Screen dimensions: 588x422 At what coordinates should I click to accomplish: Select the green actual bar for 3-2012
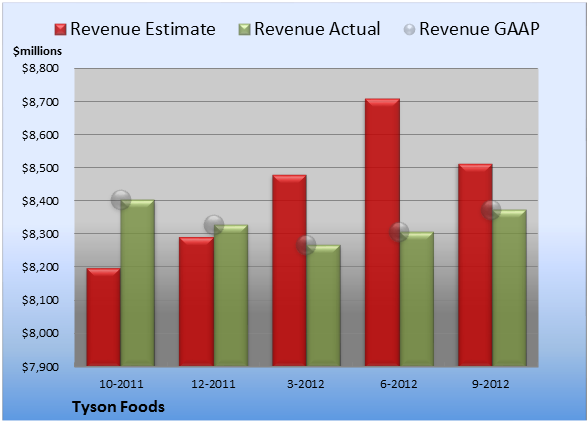click(x=323, y=306)
